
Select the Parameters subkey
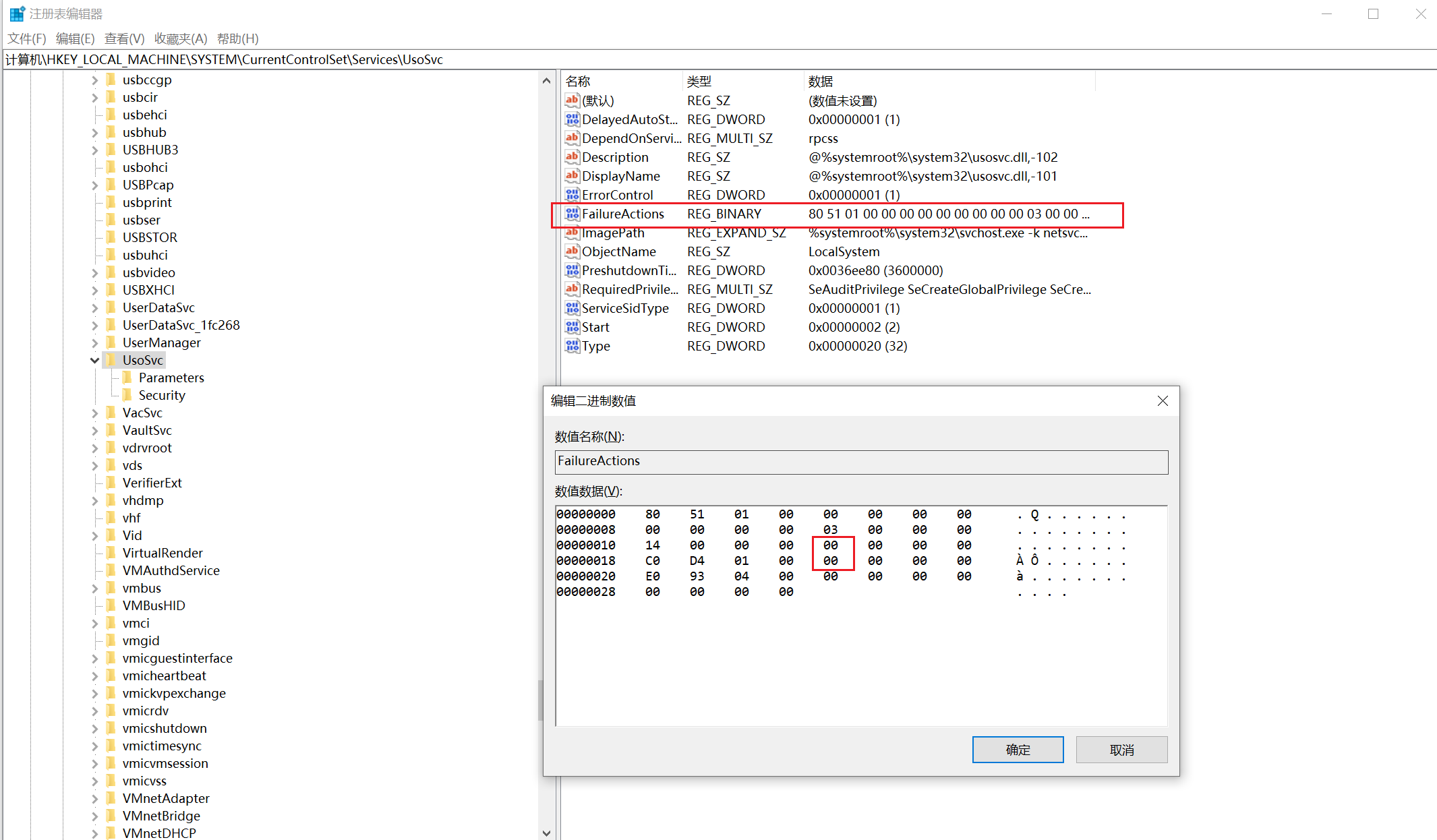171,378
